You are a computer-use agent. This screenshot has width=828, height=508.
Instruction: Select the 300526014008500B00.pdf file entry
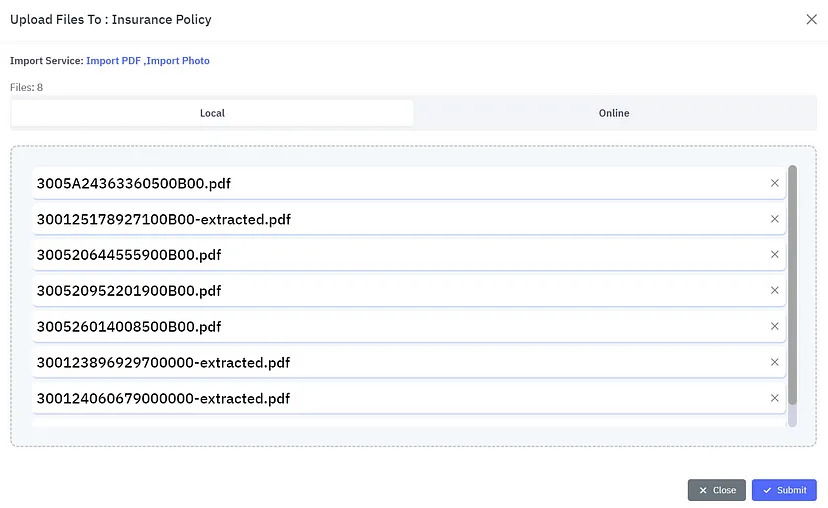coord(400,326)
